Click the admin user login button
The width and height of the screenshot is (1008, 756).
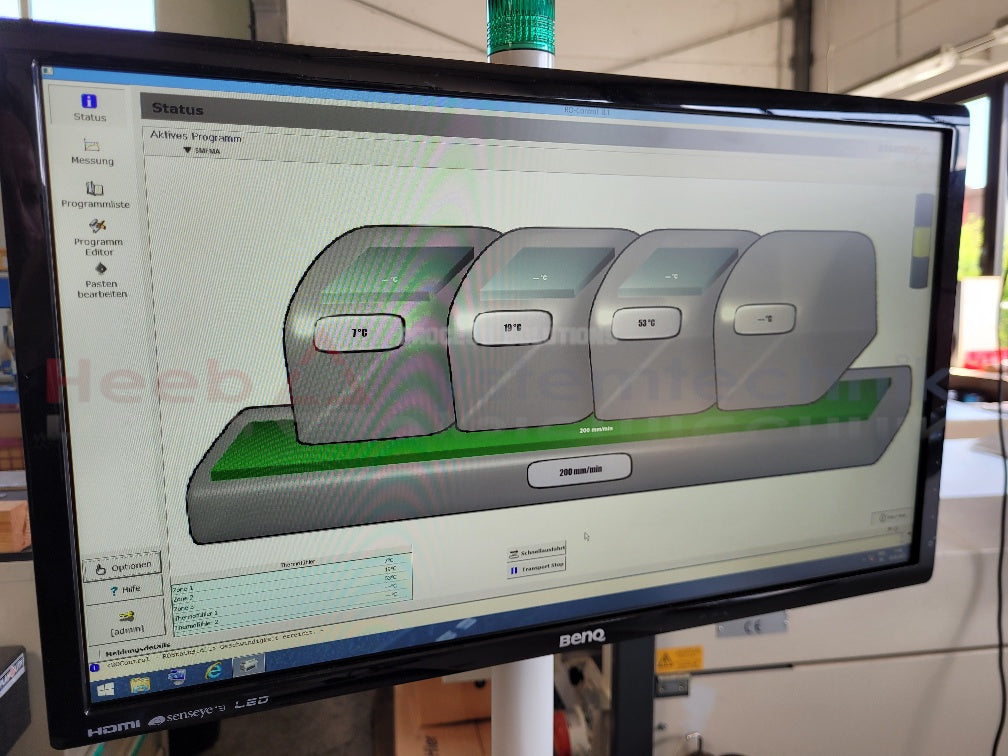click(x=127, y=622)
